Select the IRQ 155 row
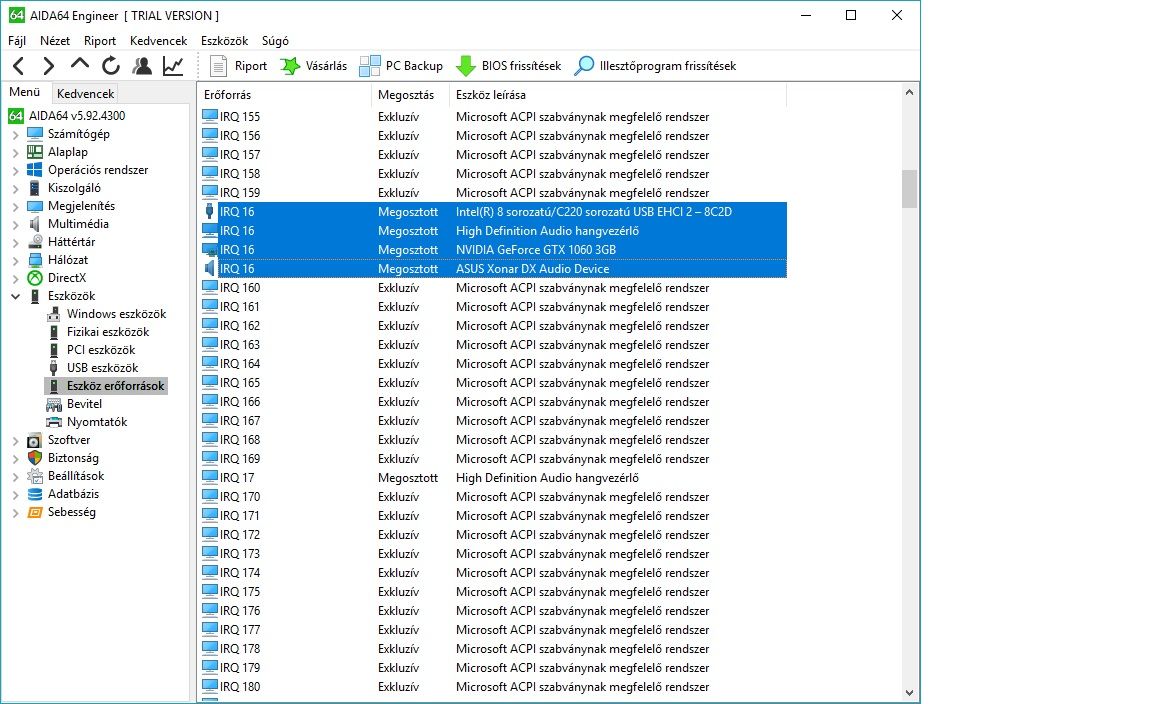Viewport: 1152px width, 704px height. [x=493, y=117]
